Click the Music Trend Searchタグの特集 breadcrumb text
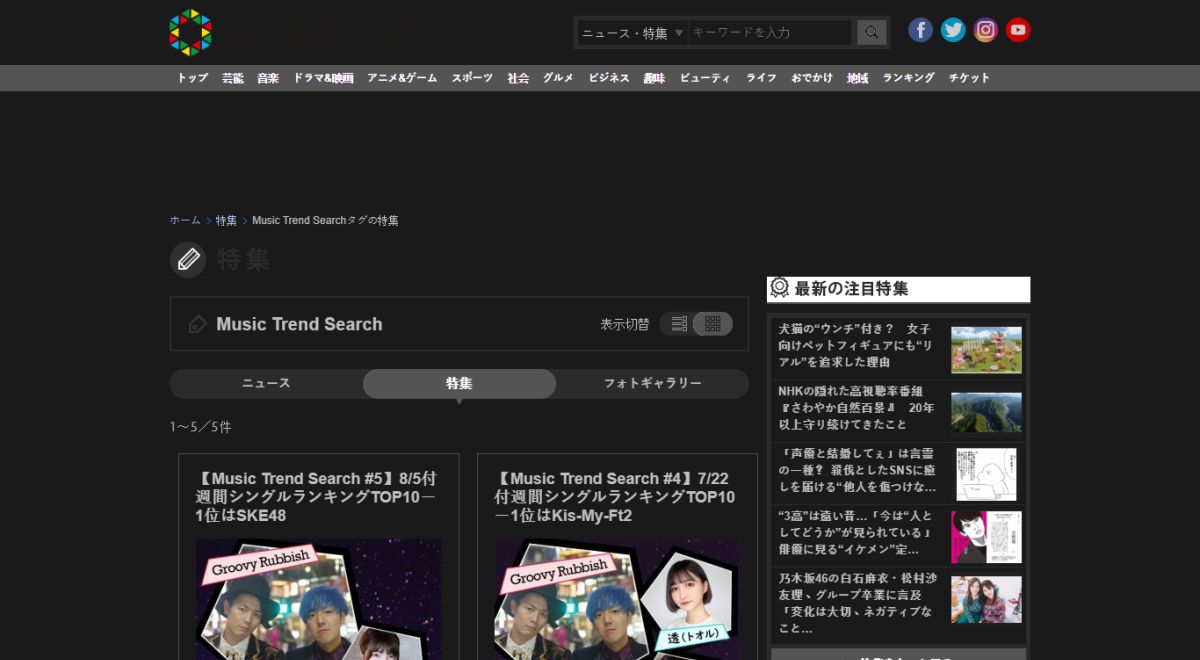This screenshot has height=660, width=1200. coord(325,220)
